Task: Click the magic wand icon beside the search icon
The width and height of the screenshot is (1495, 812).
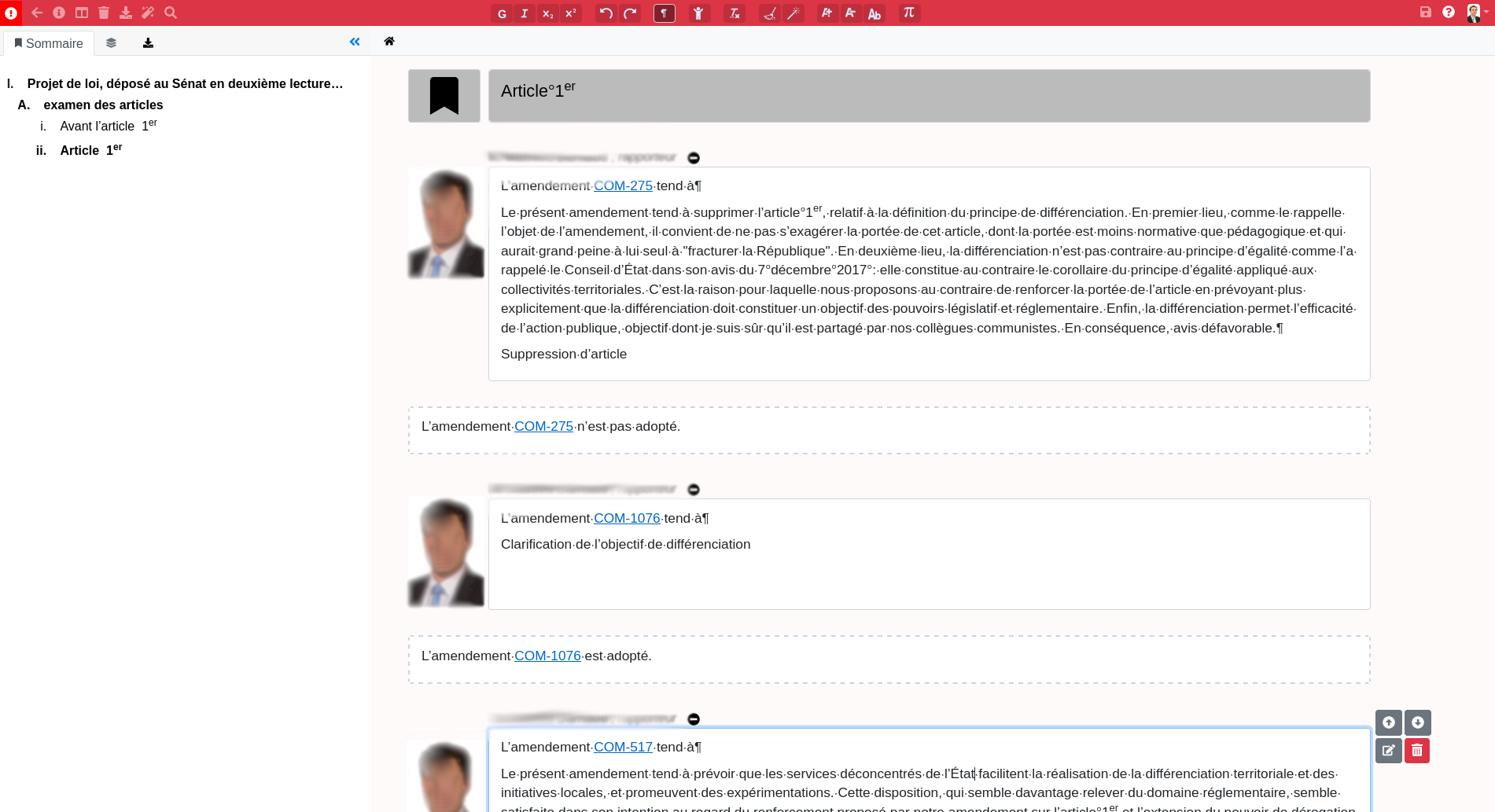Action: pyautogui.click(x=148, y=13)
